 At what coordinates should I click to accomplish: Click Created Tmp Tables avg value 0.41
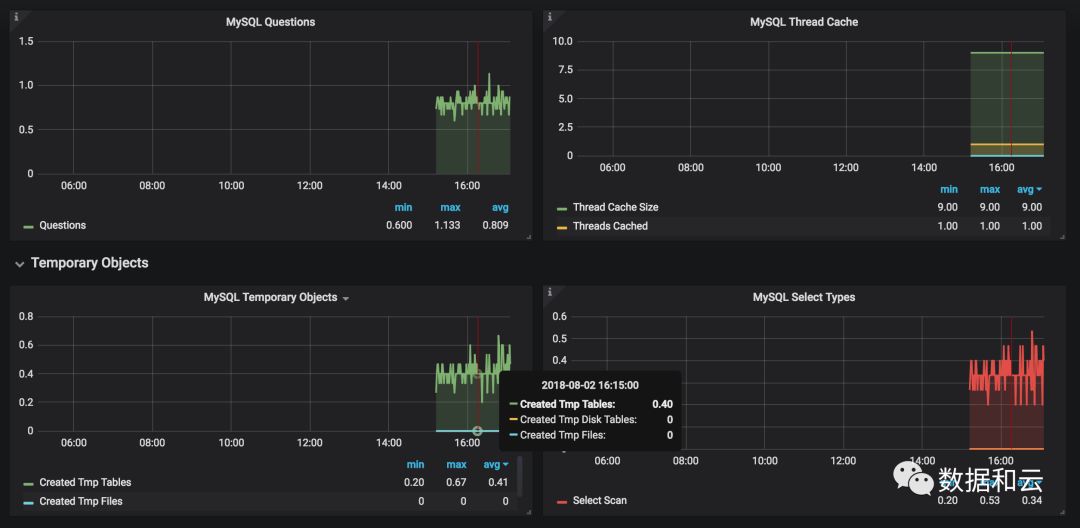coord(498,483)
